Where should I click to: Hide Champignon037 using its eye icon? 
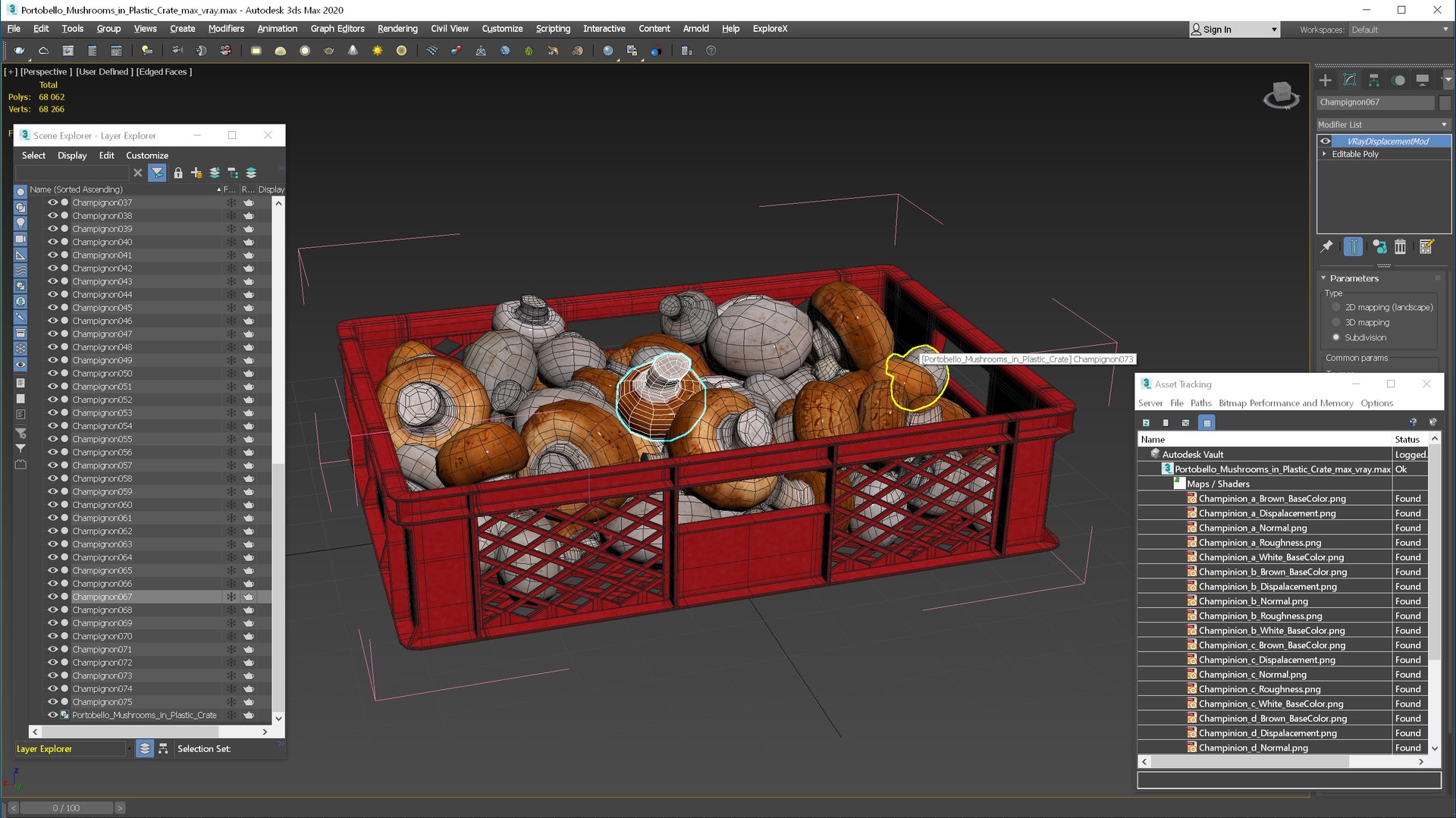pos(52,202)
